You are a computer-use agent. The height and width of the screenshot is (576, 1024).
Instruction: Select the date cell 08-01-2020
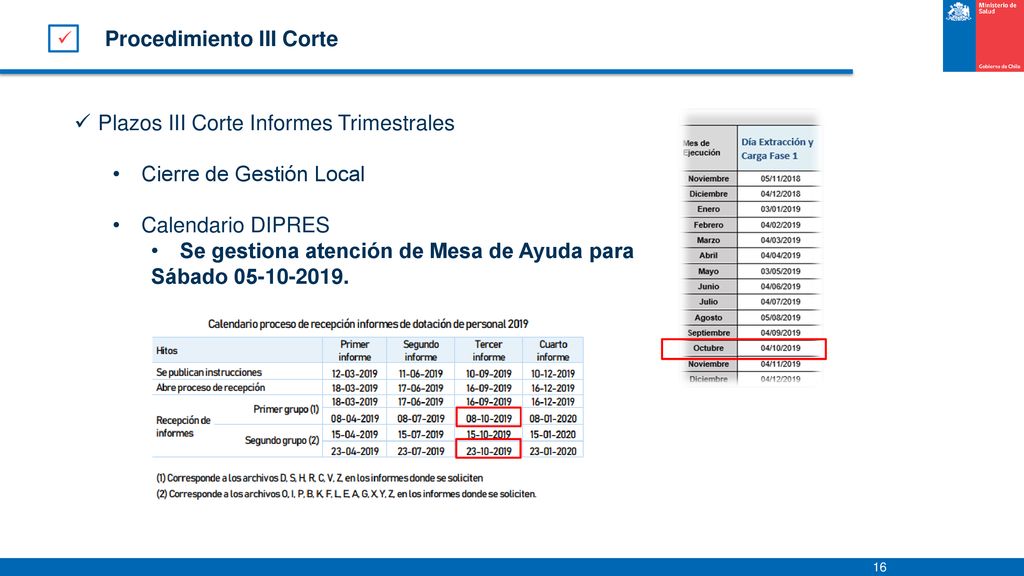coord(553,419)
